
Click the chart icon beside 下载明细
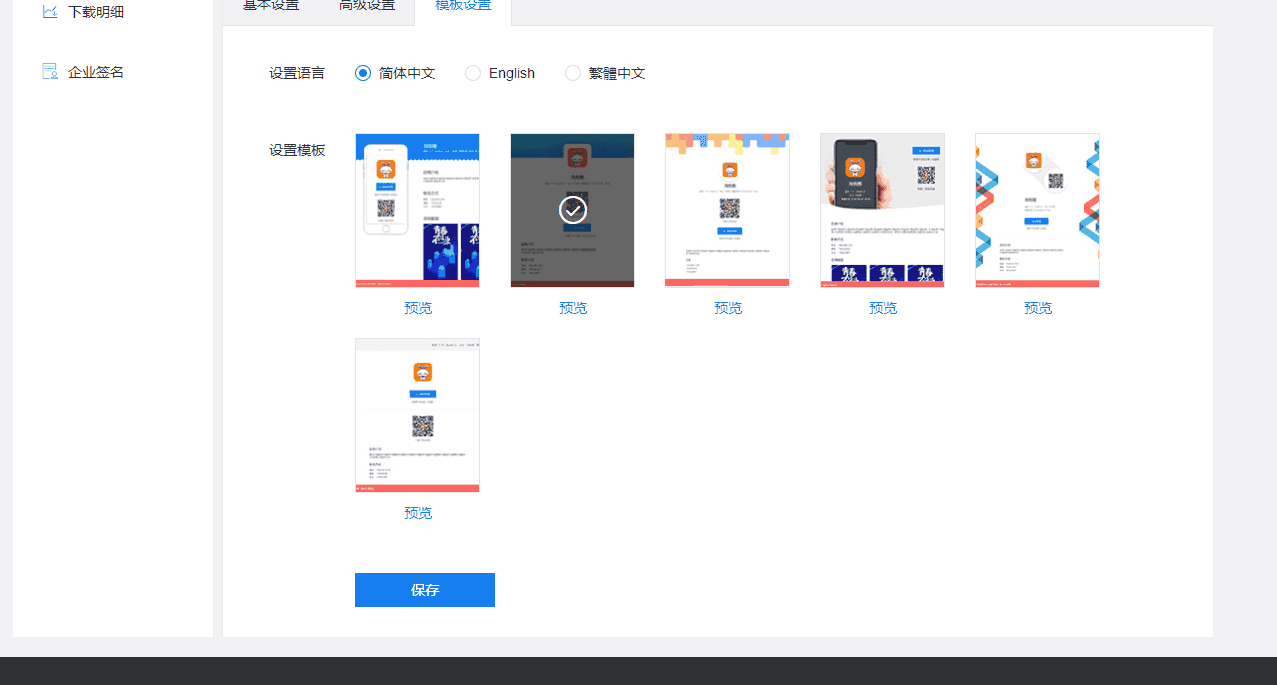[50, 12]
